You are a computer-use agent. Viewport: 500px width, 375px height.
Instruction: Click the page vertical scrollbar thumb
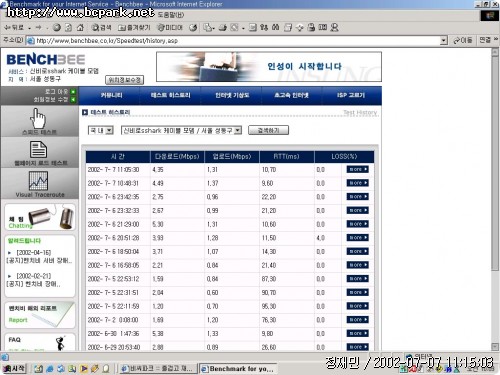pyautogui.click(x=495, y=162)
